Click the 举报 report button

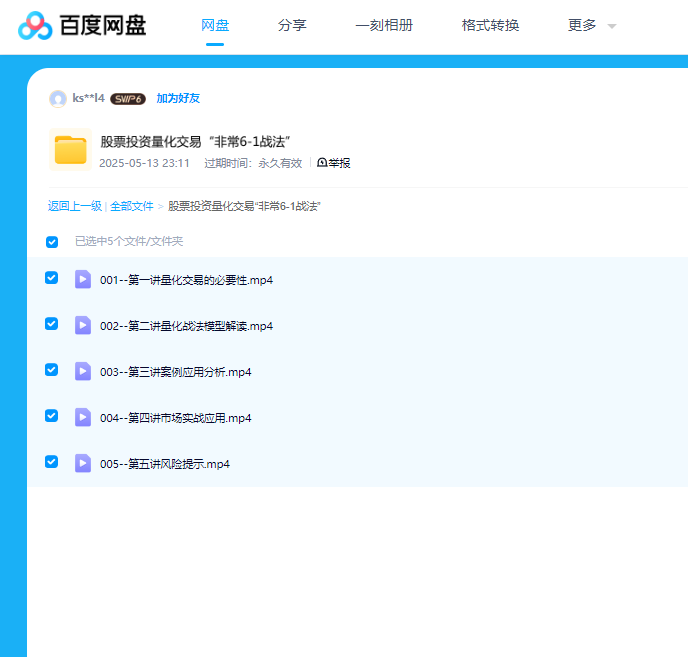(334, 163)
